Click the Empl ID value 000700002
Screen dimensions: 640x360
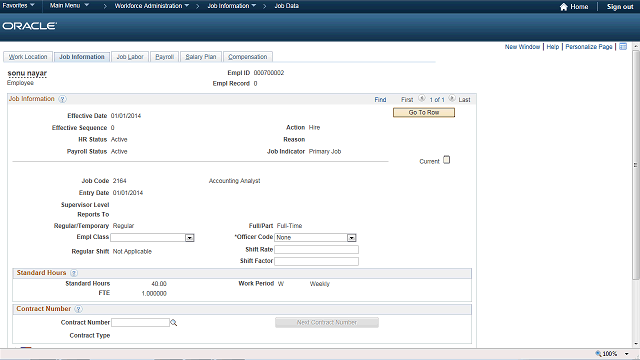pos(269,73)
